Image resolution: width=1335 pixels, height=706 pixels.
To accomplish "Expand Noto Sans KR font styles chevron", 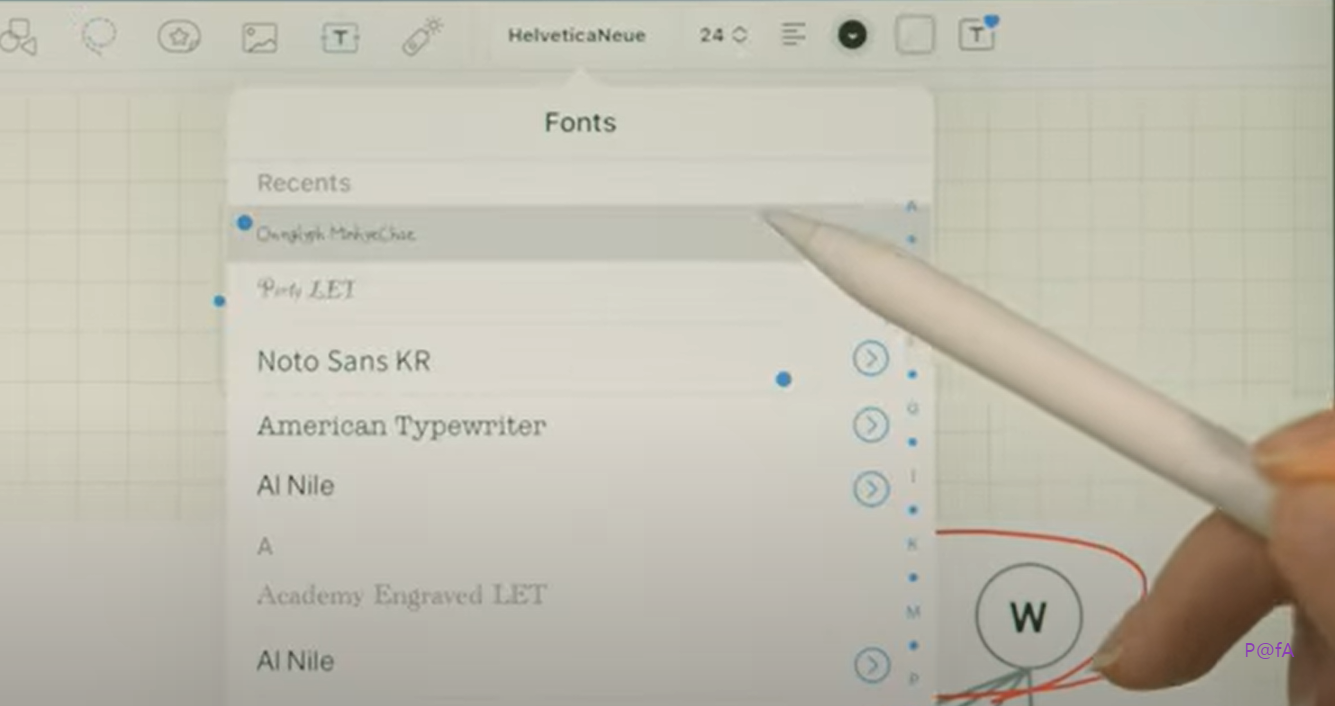I will [870, 358].
